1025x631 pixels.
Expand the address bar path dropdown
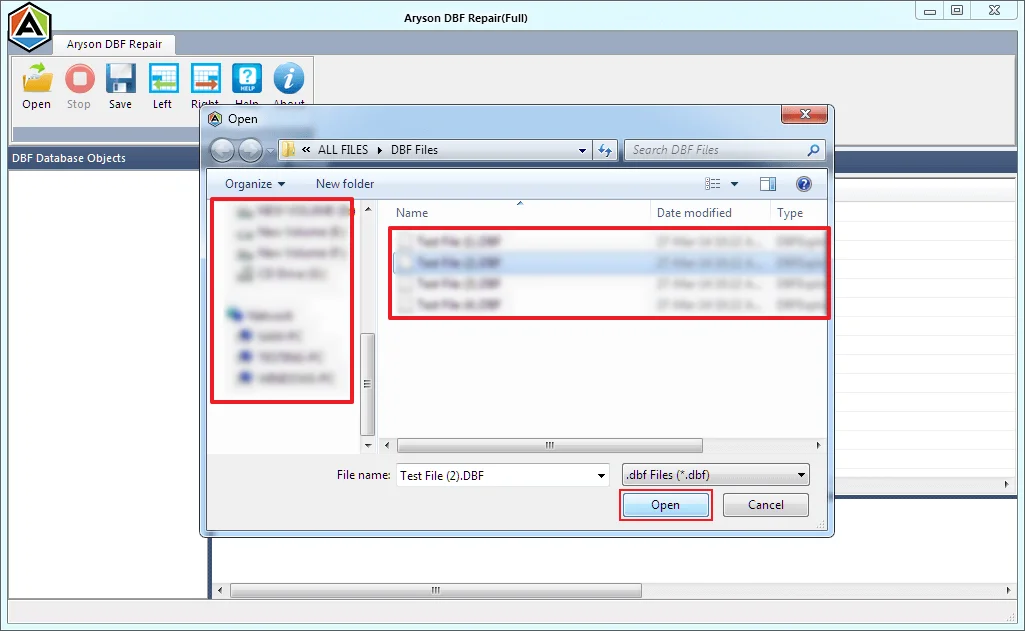tap(582, 150)
